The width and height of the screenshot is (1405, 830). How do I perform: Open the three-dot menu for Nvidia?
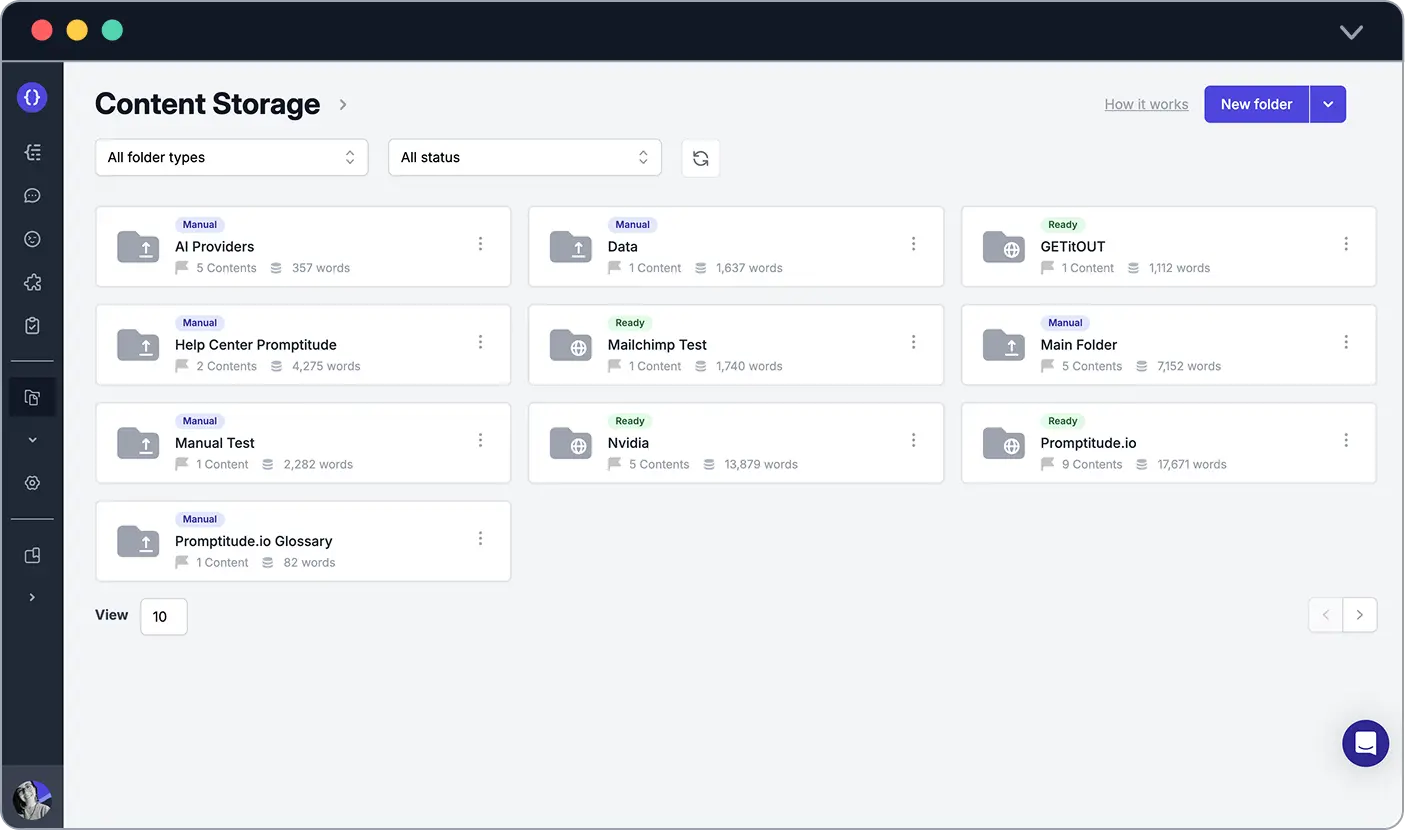pyautogui.click(x=913, y=440)
